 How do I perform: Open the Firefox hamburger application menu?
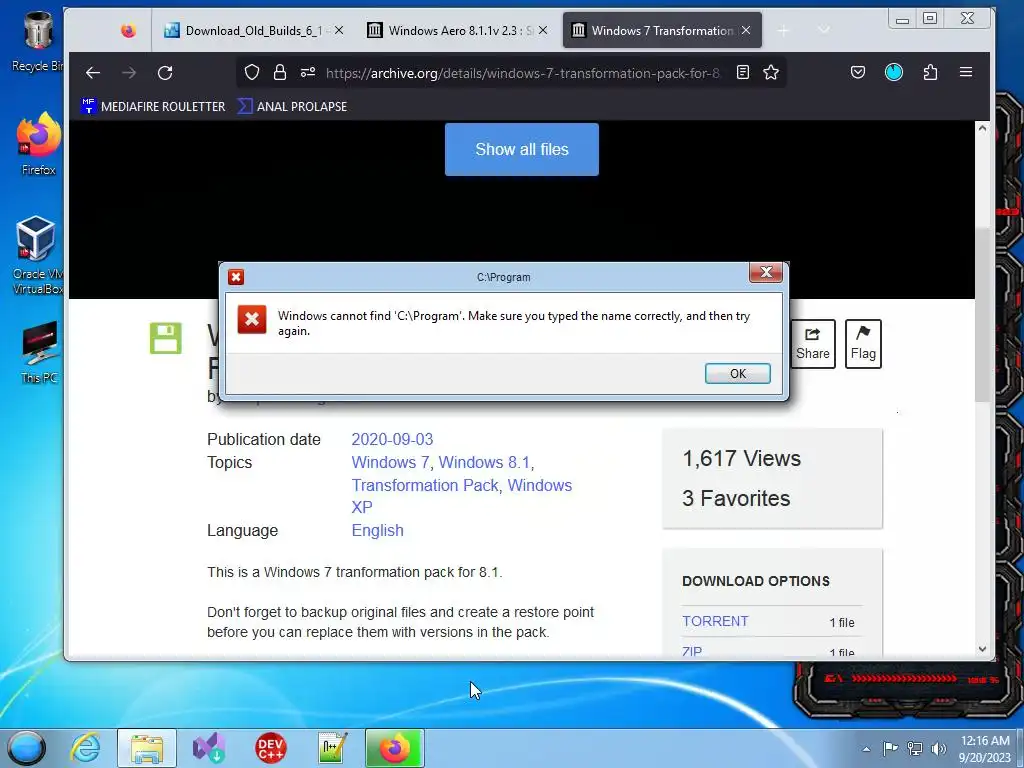tap(967, 72)
